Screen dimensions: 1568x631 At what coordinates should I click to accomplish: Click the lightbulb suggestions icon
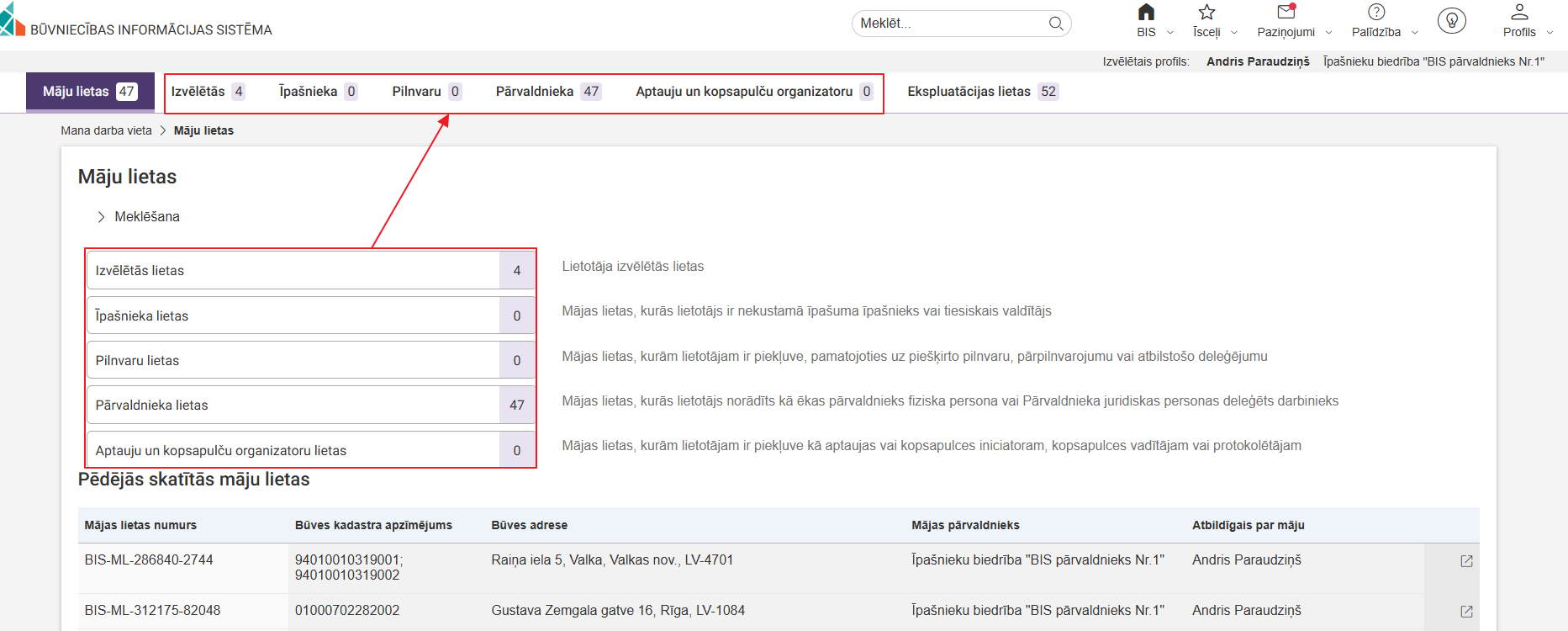click(x=1451, y=21)
